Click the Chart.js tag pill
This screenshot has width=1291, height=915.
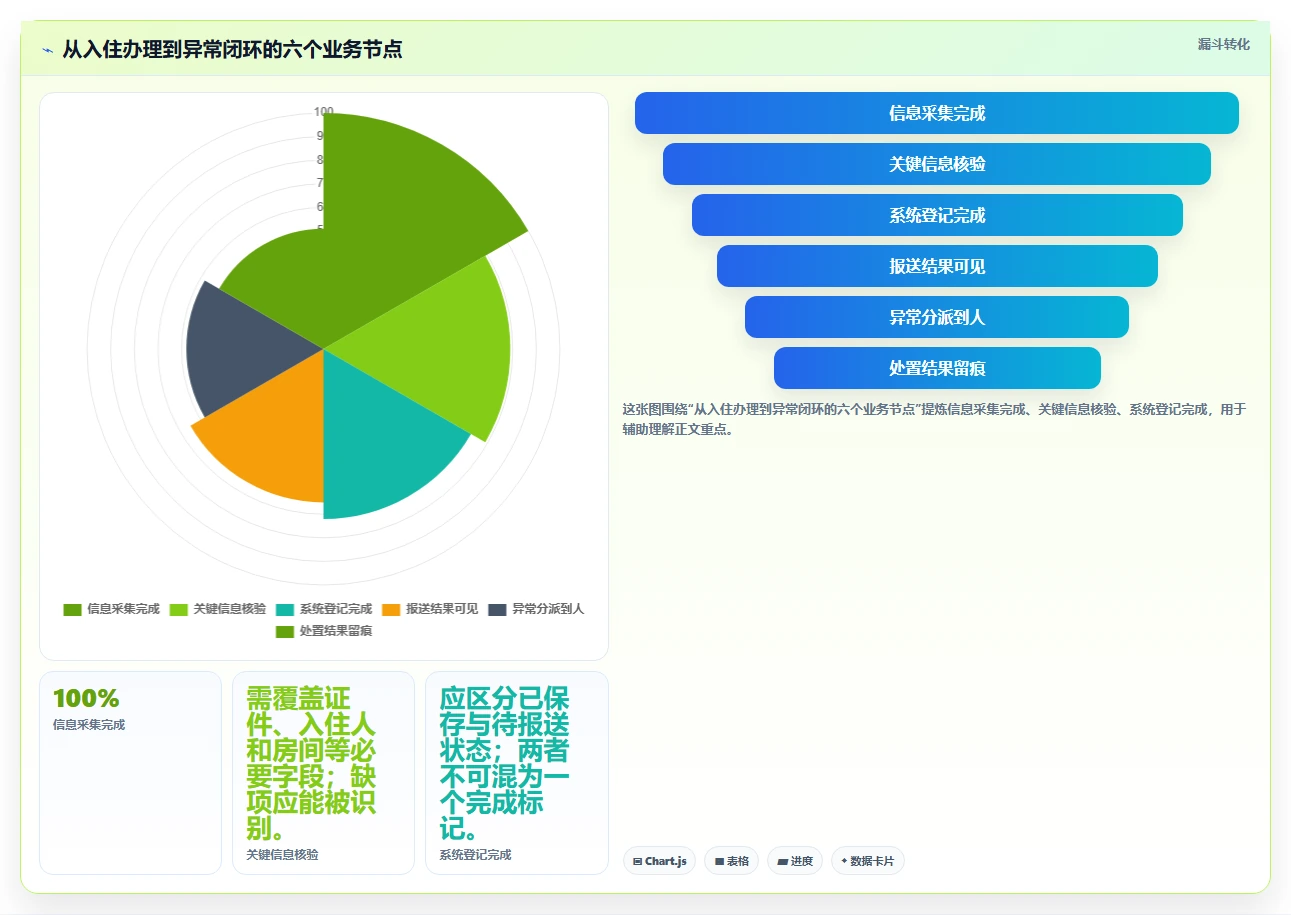[x=659, y=861]
